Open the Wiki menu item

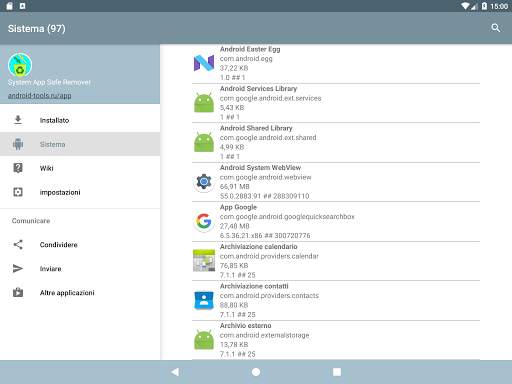[x=80, y=168]
